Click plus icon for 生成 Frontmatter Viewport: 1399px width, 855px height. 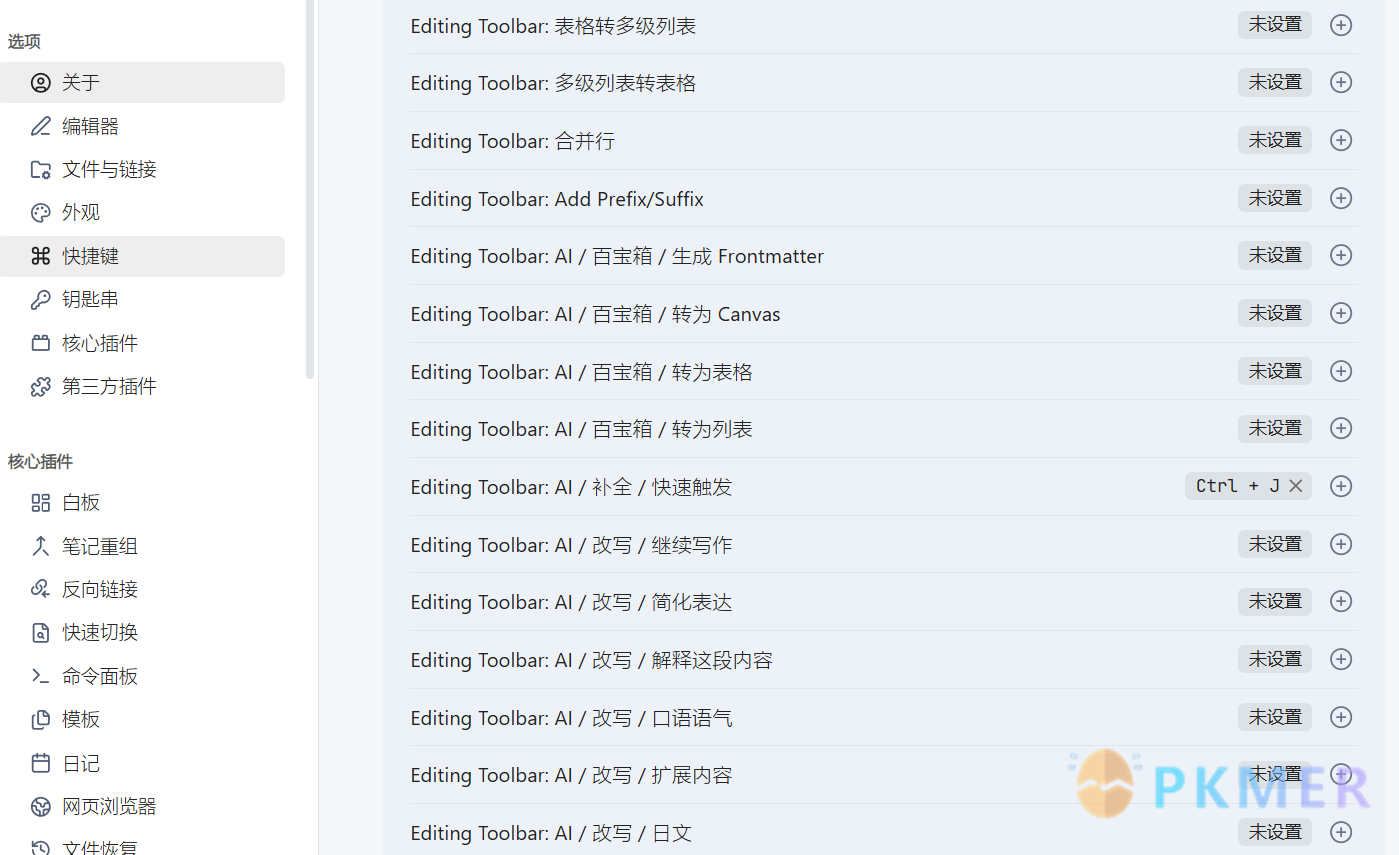[x=1340, y=255]
